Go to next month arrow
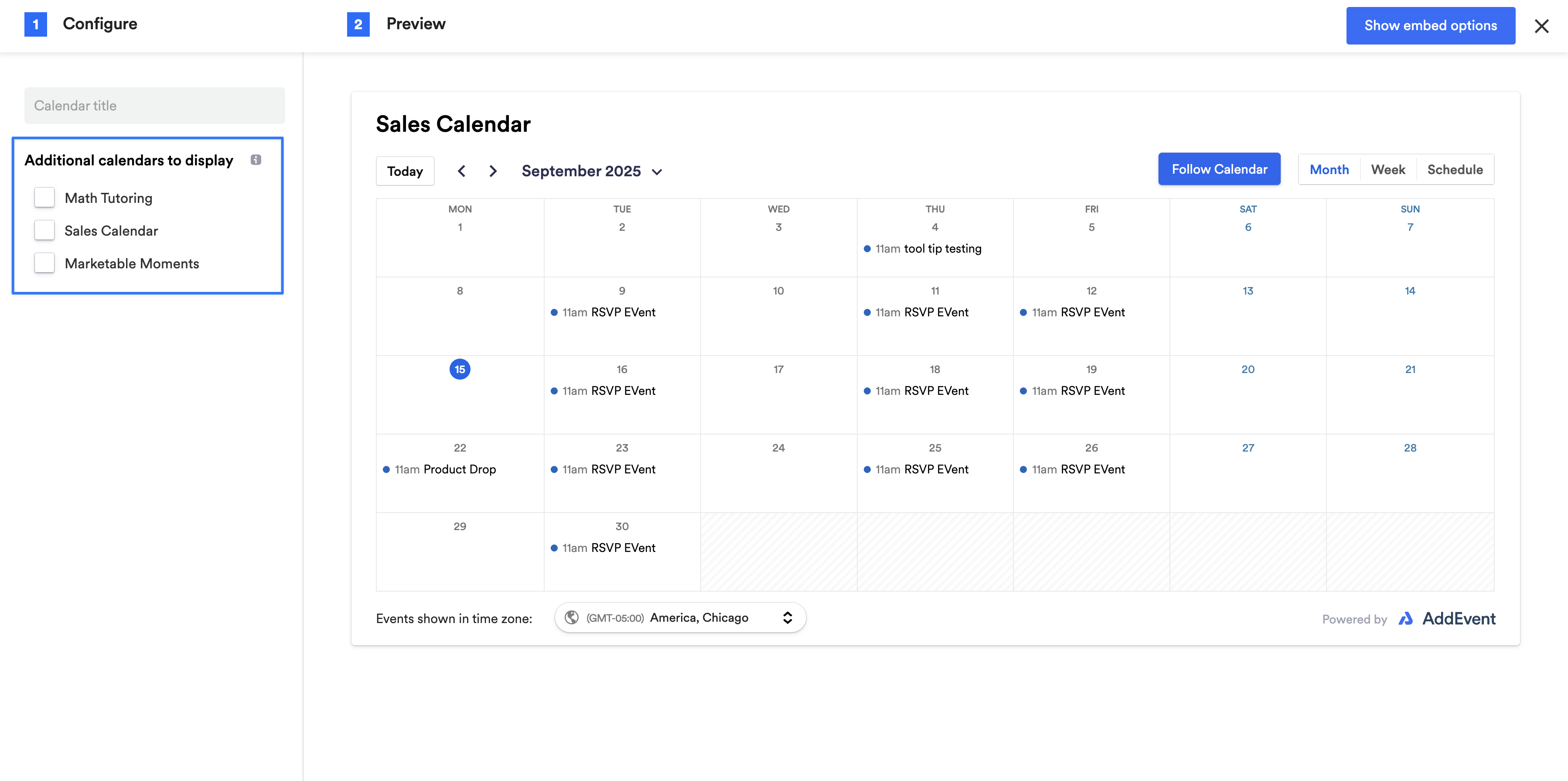 (493, 171)
